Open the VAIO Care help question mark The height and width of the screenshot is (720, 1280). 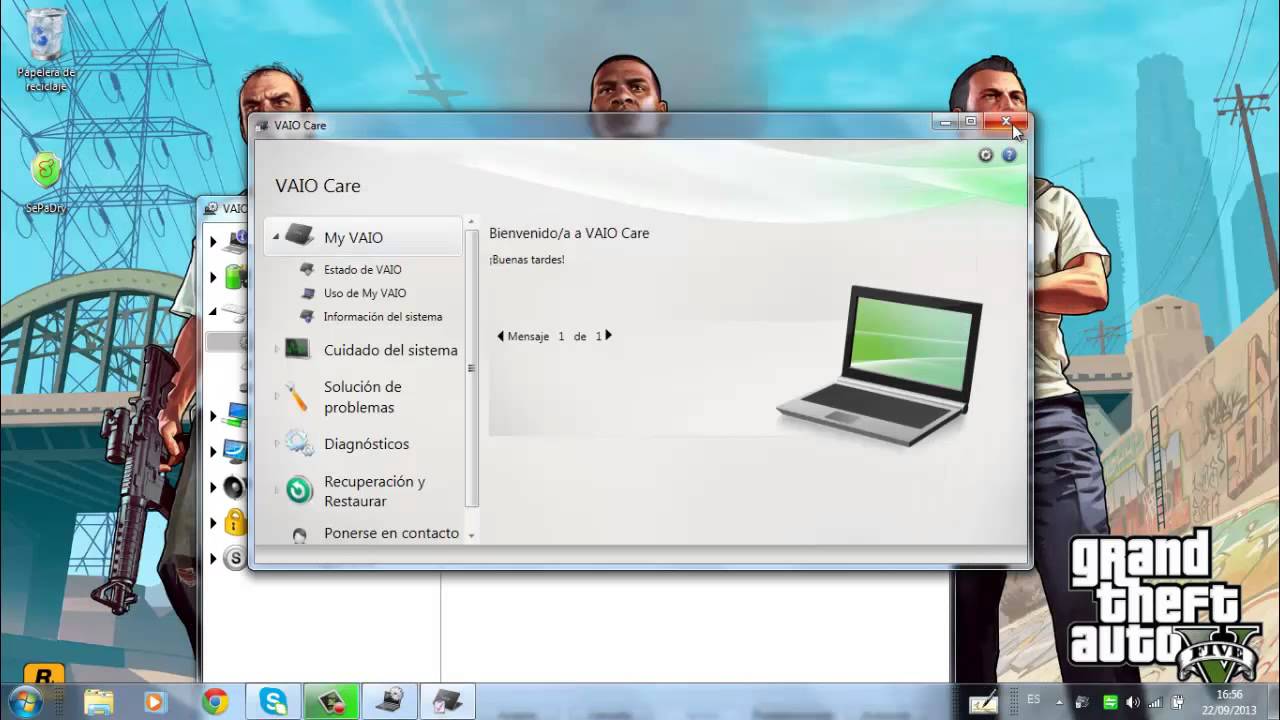click(x=1009, y=155)
